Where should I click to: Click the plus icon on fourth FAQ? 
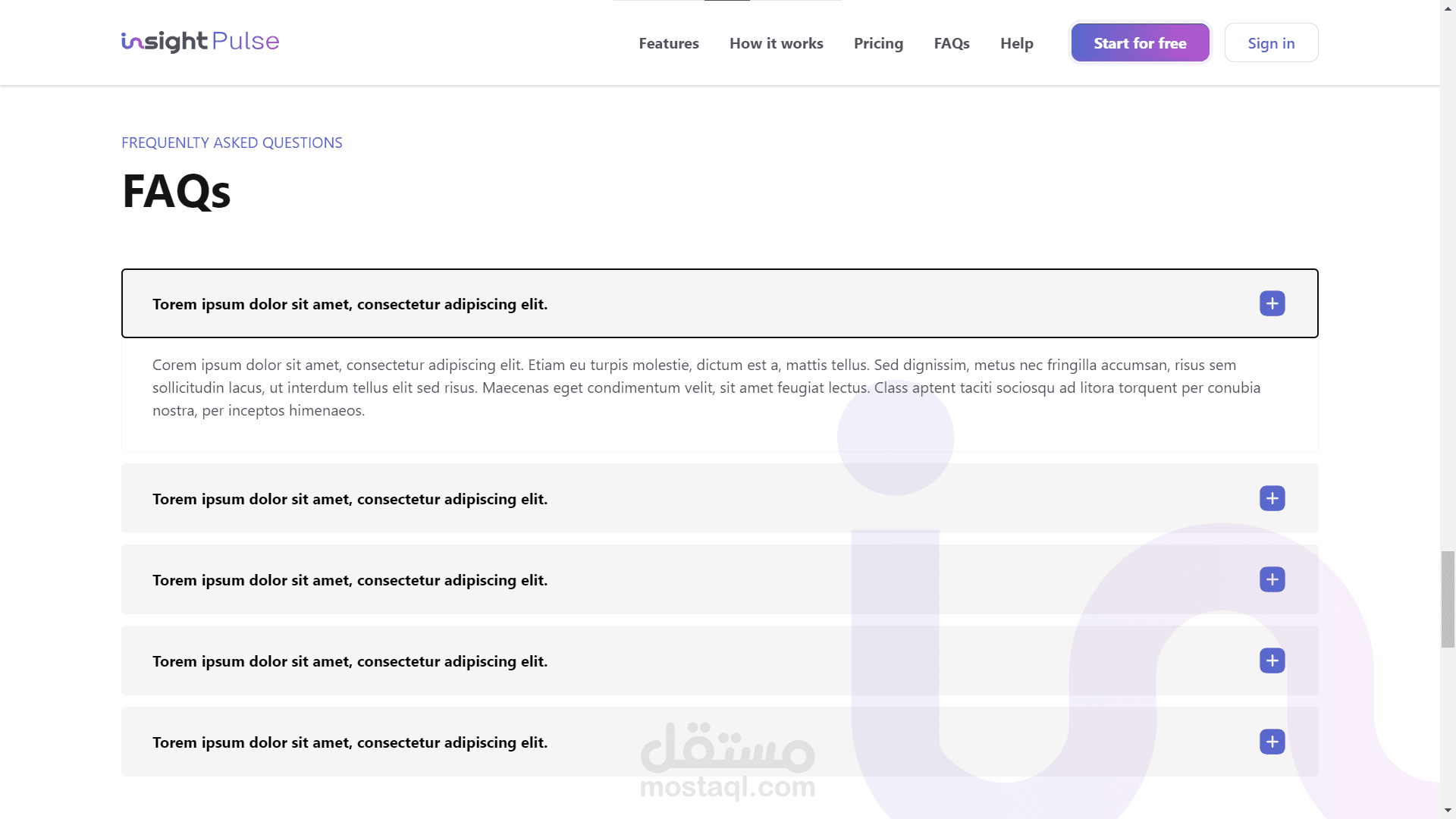[x=1272, y=661]
